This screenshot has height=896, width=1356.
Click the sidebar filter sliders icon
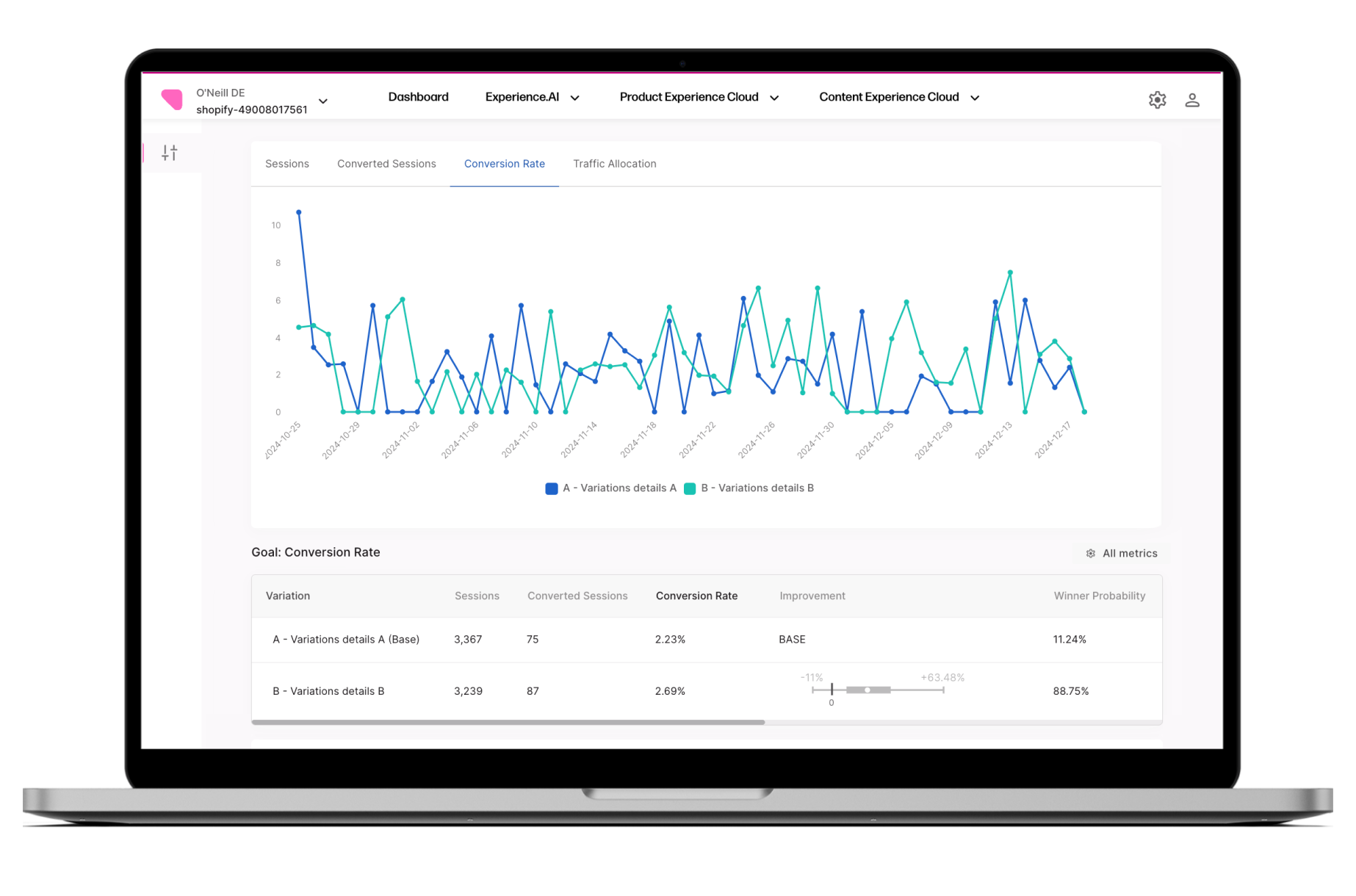(170, 153)
